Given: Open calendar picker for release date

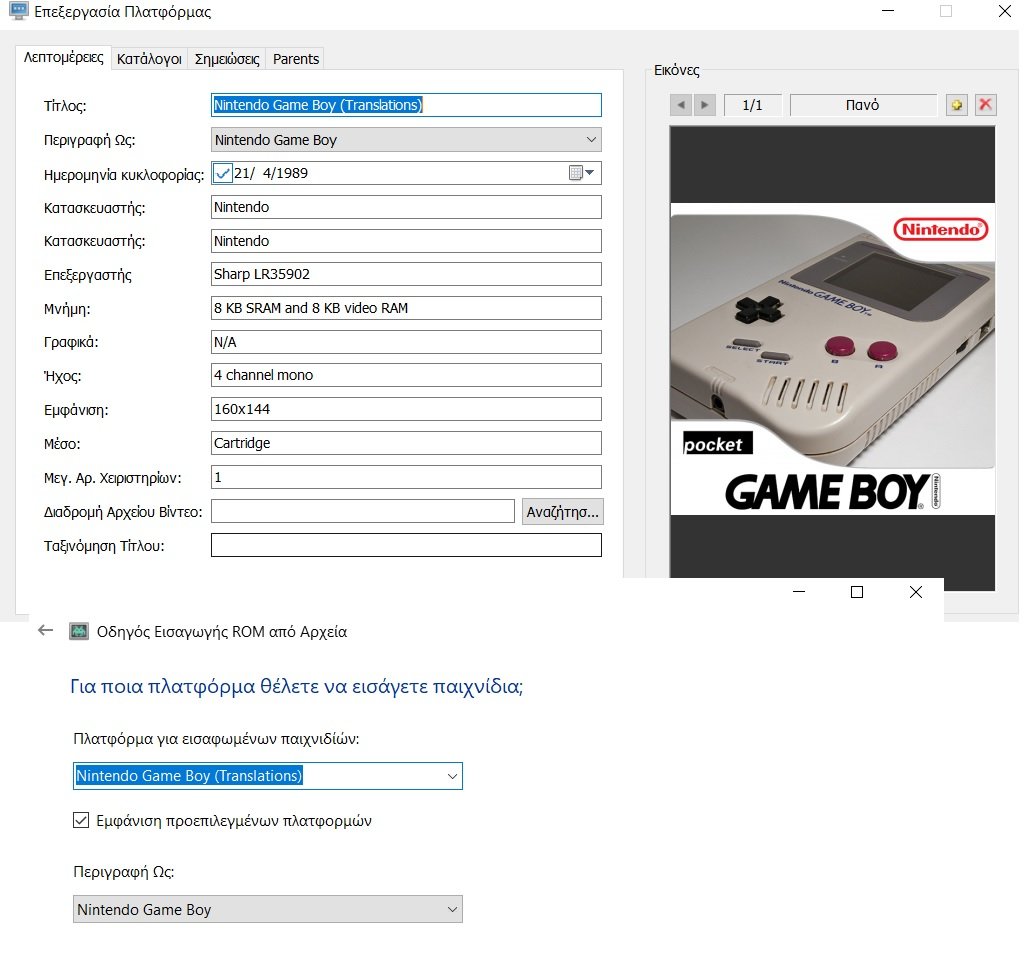Looking at the screenshot, I should click(582, 173).
